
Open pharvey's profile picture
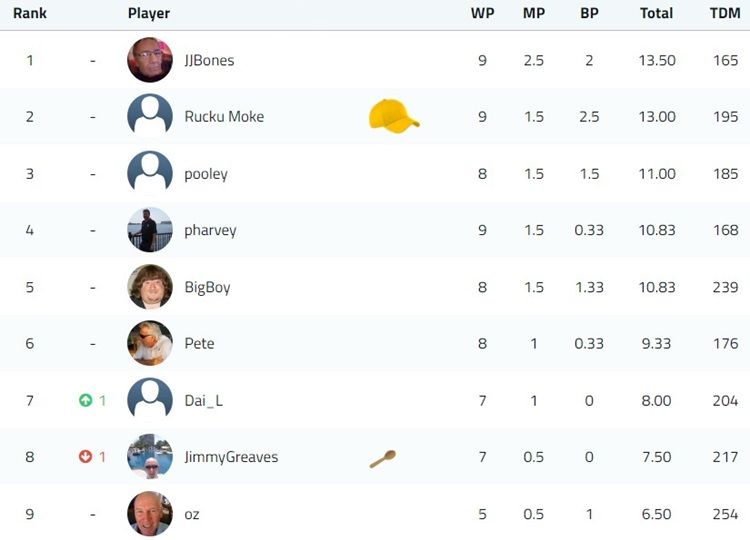coord(150,230)
